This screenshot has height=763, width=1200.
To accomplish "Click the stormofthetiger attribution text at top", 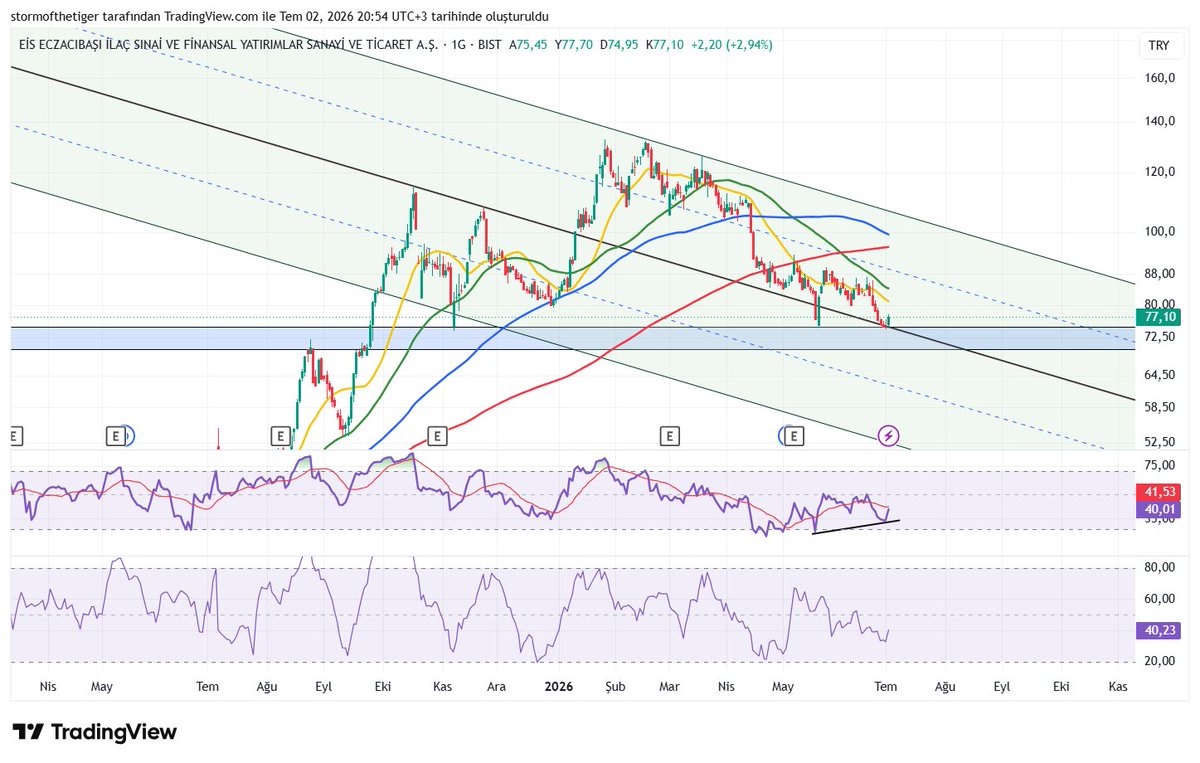I will pos(280,17).
